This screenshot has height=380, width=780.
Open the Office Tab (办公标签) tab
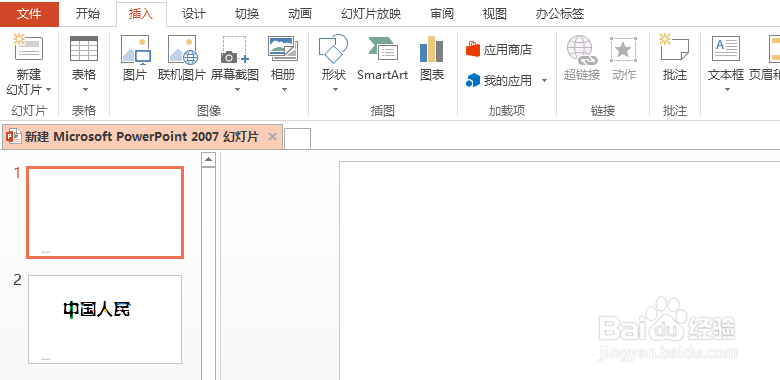(x=560, y=14)
